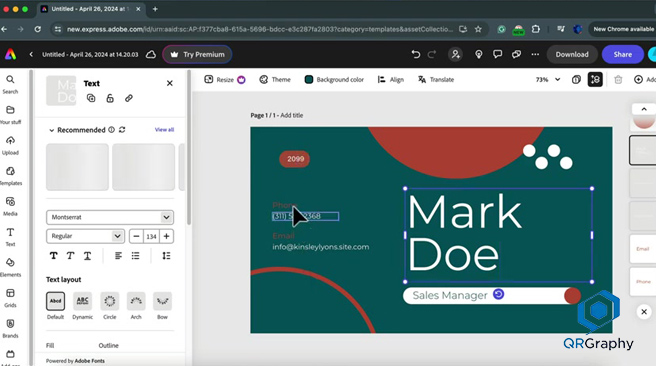Delete with the trash icon
This screenshot has height=366, width=656.
[618, 79]
